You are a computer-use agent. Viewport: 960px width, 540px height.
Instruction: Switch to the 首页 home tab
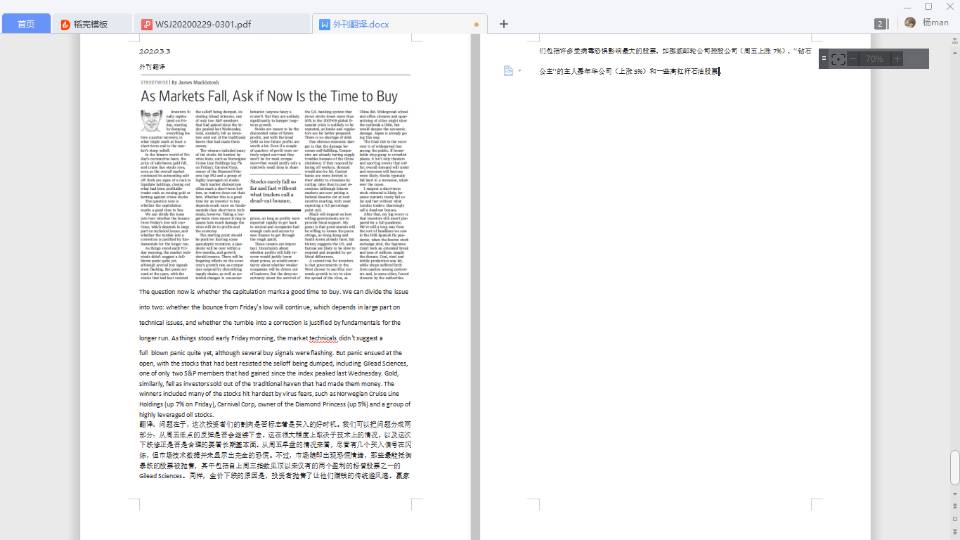click(26, 24)
